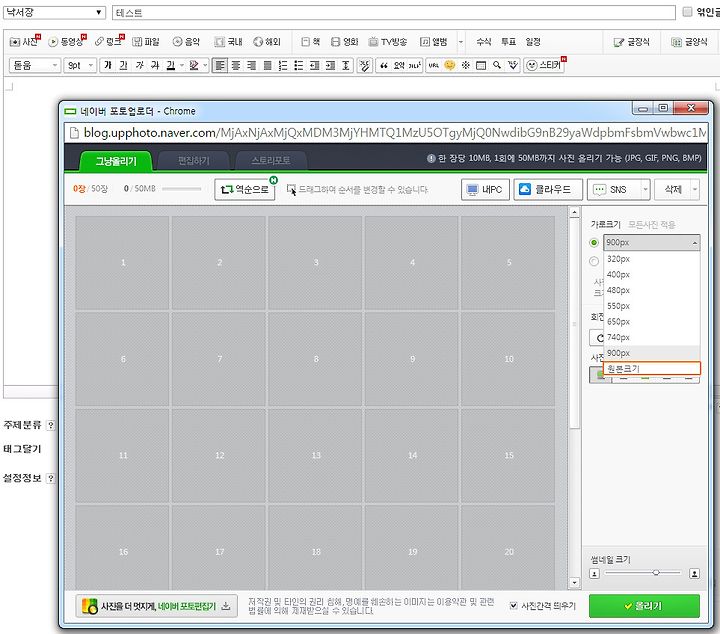Open the 해외 (overseas) map icon
The width and height of the screenshot is (720, 634).
click(267, 42)
